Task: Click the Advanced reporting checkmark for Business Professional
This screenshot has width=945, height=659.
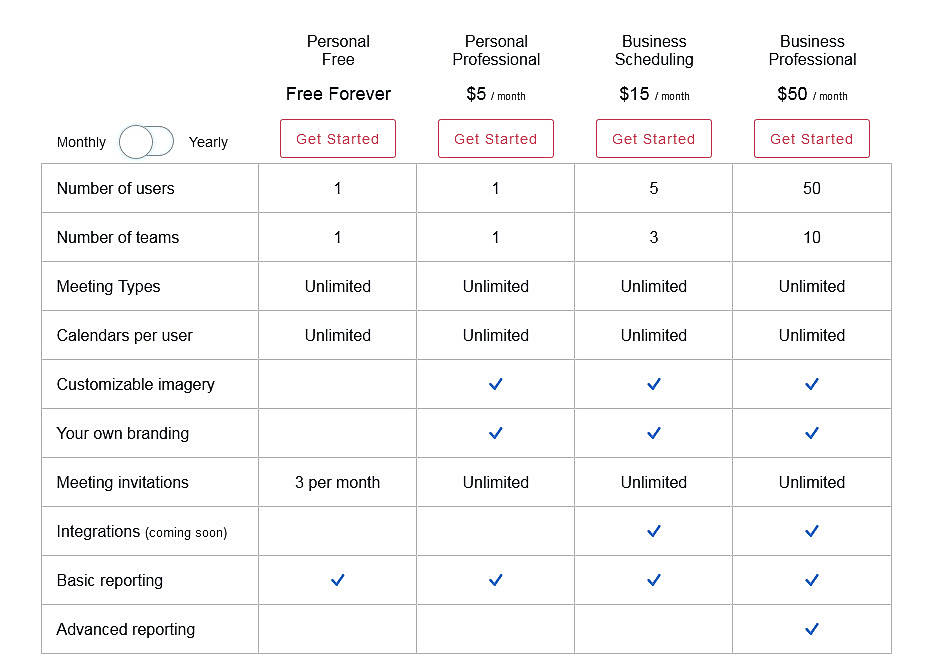Action: tap(811, 629)
